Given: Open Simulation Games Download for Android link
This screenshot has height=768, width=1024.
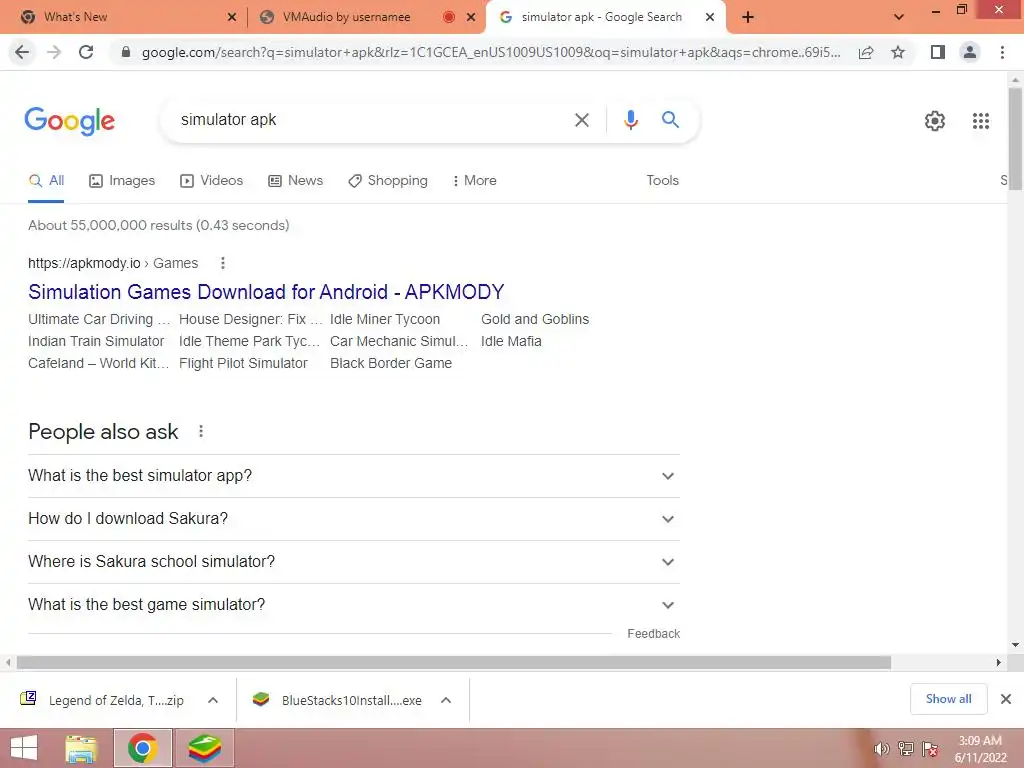Looking at the screenshot, I should pyautogui.click(x=266, y=292).
